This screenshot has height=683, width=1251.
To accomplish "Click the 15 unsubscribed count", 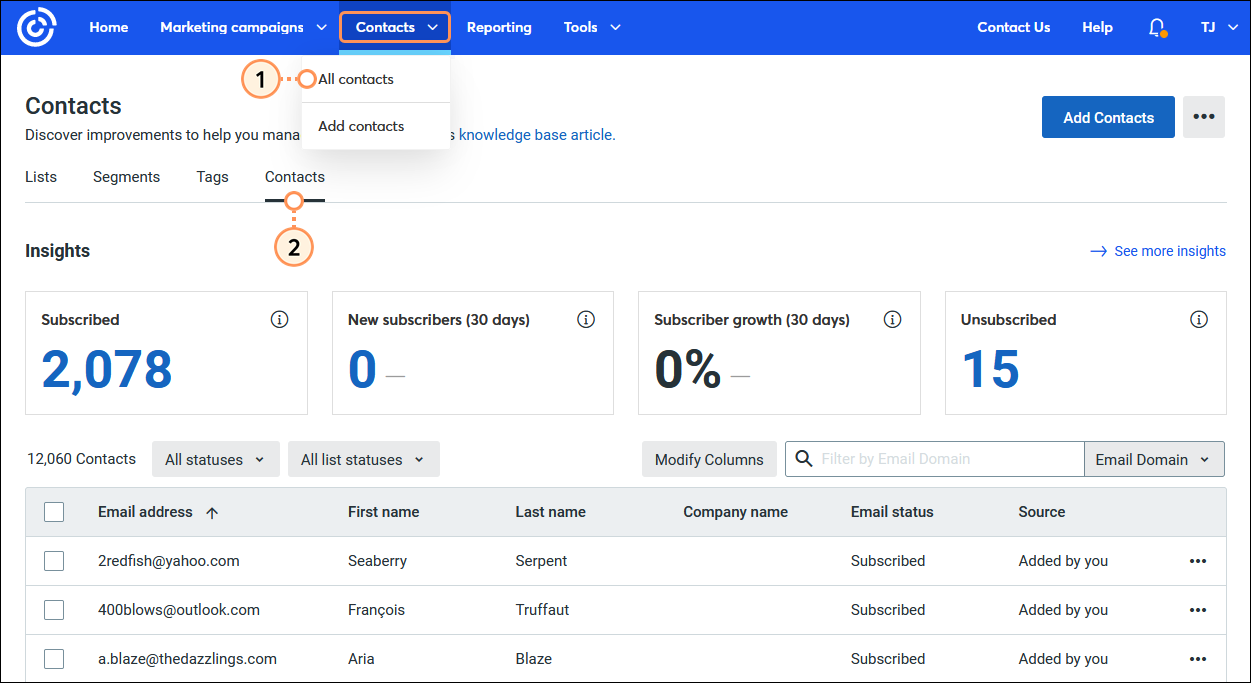I will (990, 370).
